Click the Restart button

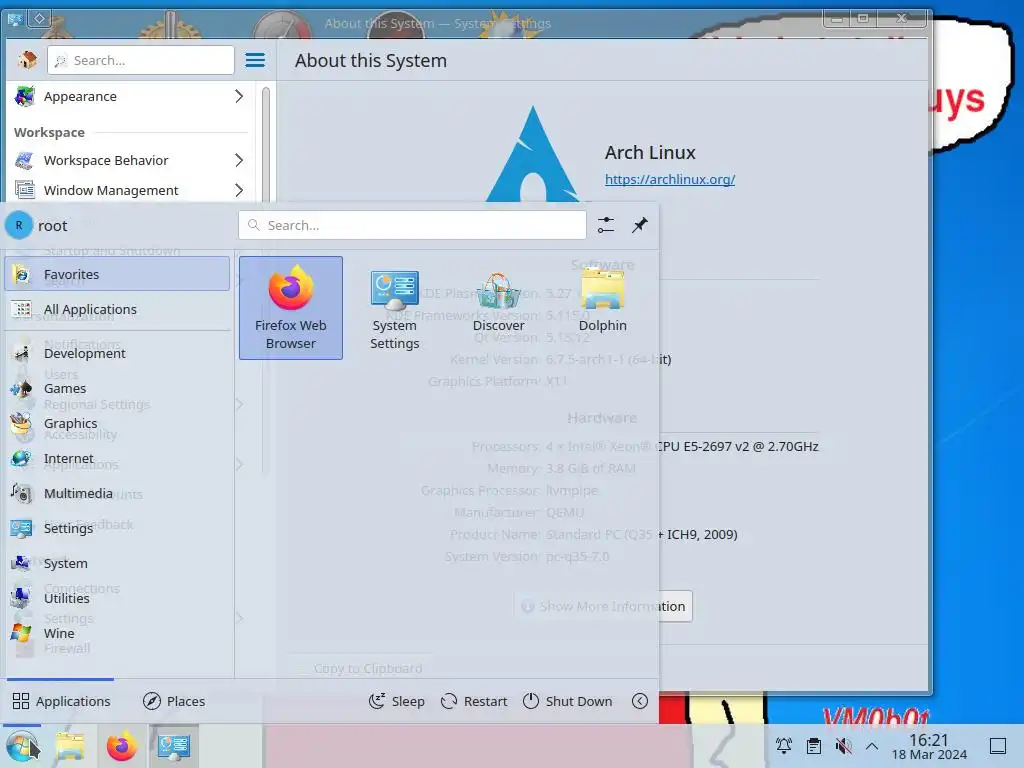474,701
